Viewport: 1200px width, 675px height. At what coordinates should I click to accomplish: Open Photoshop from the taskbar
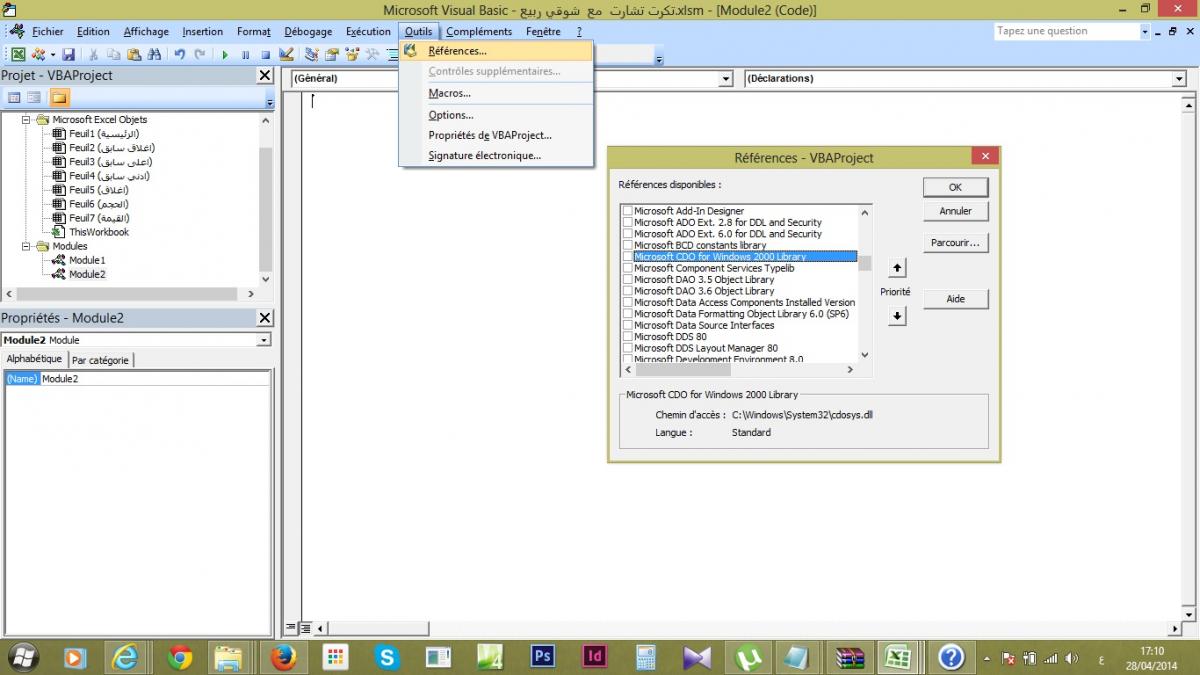543,656
